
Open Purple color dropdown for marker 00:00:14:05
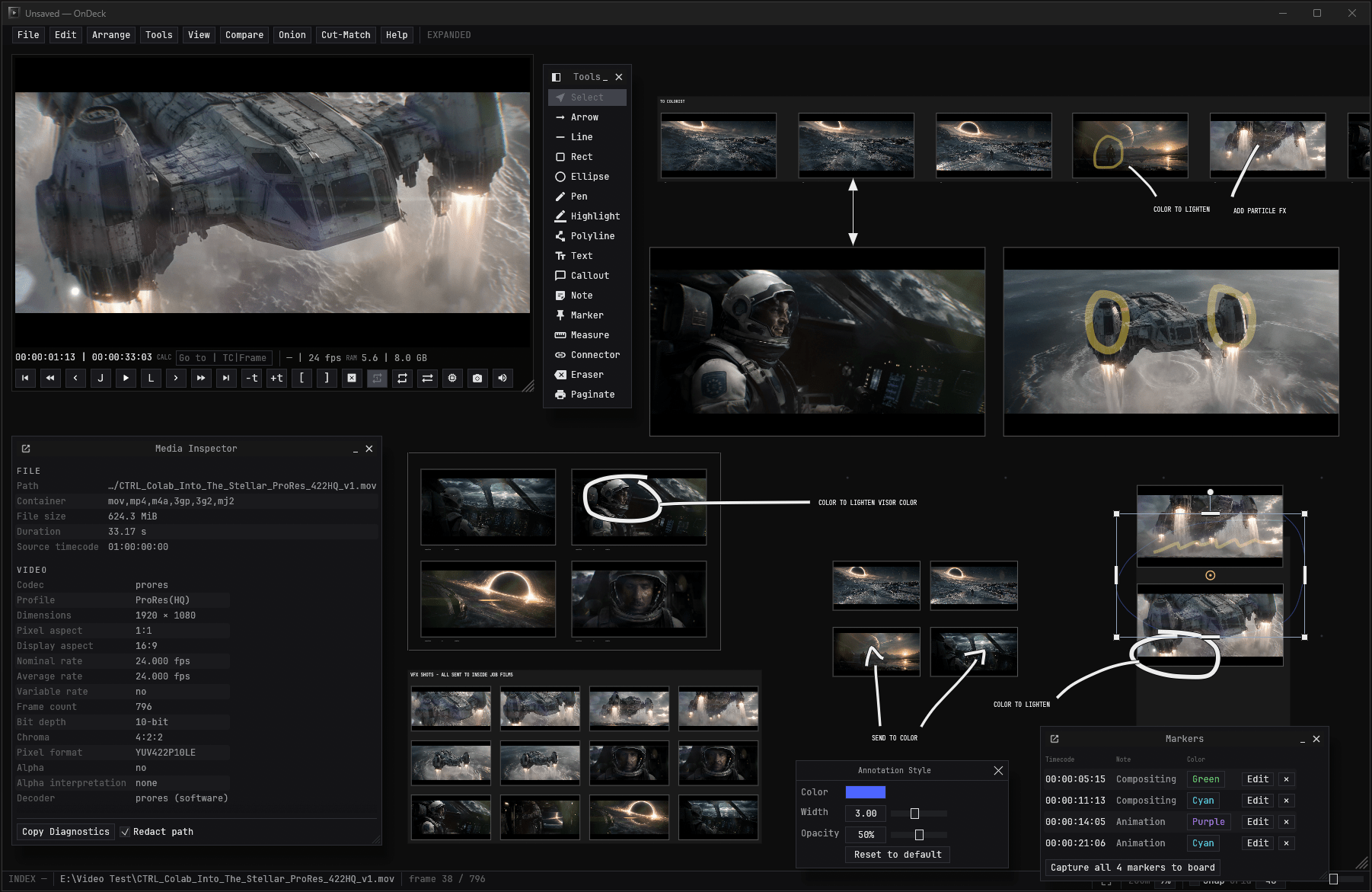[x=1208, y=822]
